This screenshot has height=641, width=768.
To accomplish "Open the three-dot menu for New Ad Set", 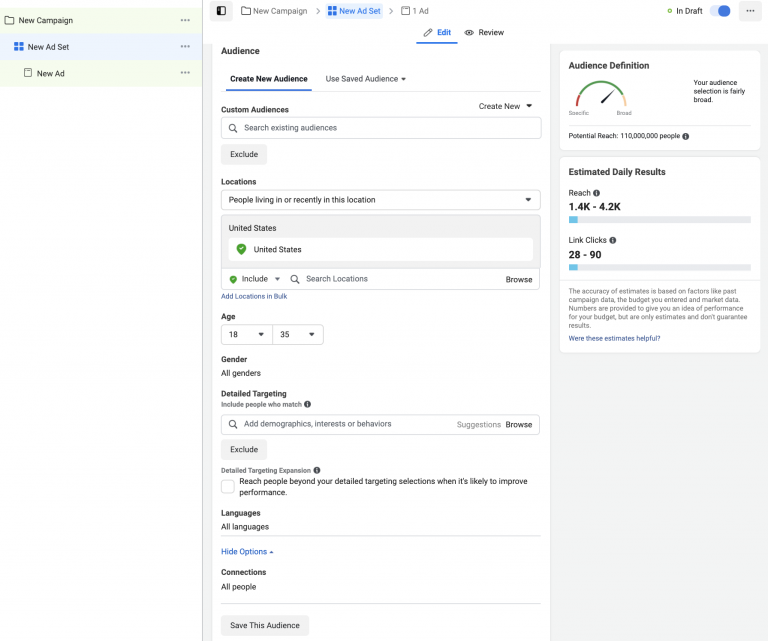I will [x=185, y=47].
